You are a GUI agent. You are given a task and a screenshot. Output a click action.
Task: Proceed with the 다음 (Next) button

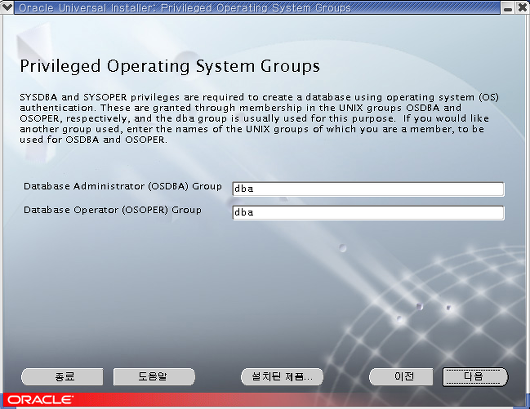[475, 377]
